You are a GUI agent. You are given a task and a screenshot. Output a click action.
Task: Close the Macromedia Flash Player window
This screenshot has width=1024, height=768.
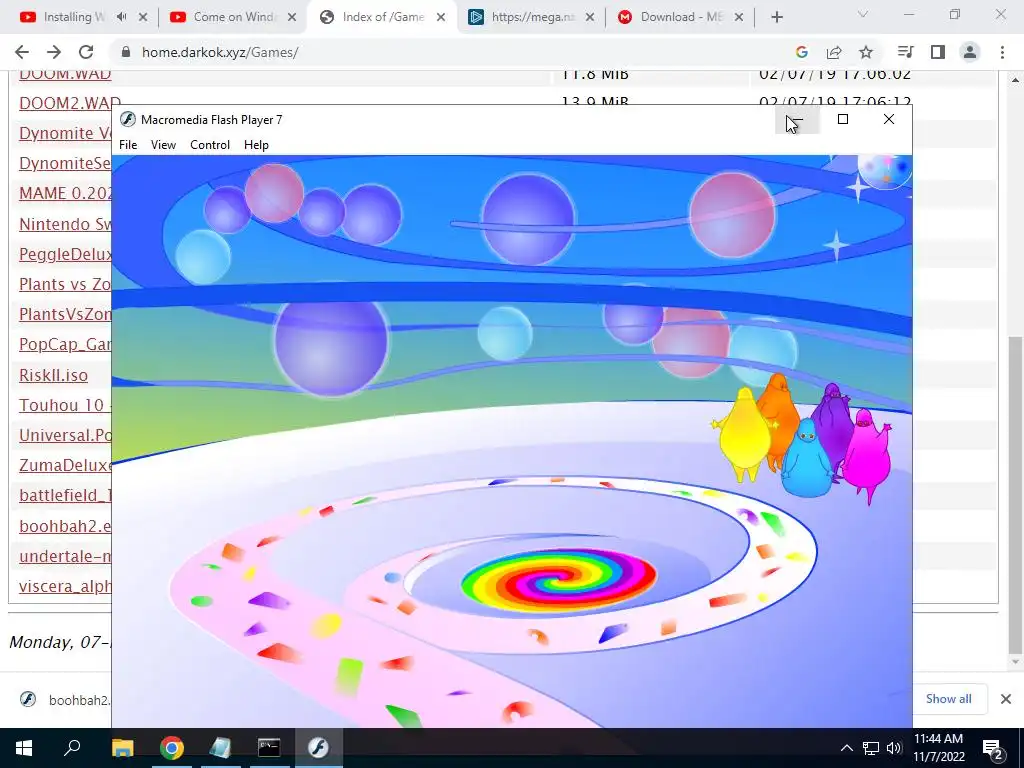889,120
